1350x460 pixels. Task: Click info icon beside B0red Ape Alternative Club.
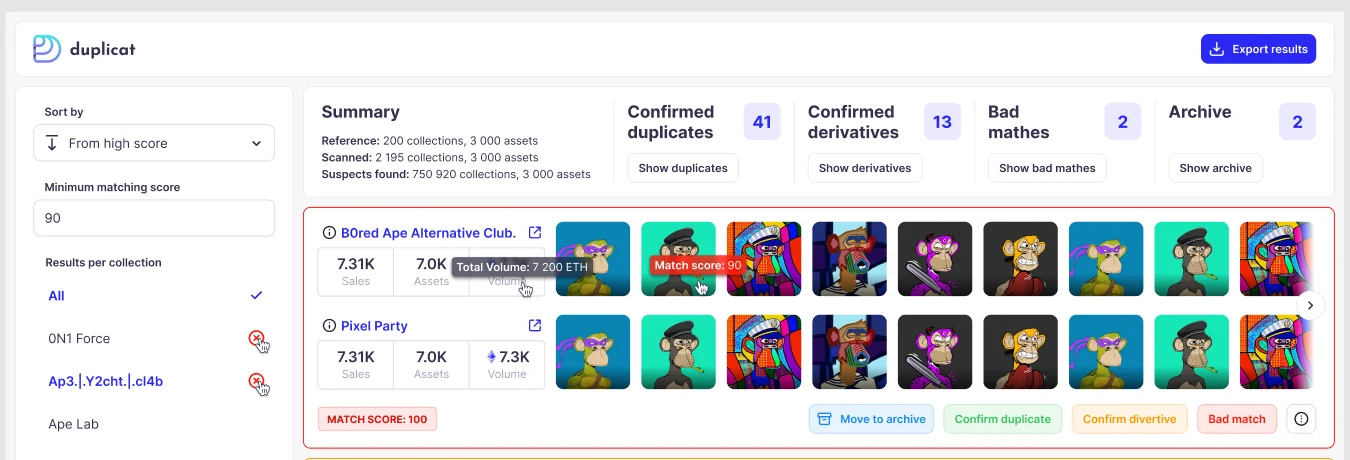point(329,233)
